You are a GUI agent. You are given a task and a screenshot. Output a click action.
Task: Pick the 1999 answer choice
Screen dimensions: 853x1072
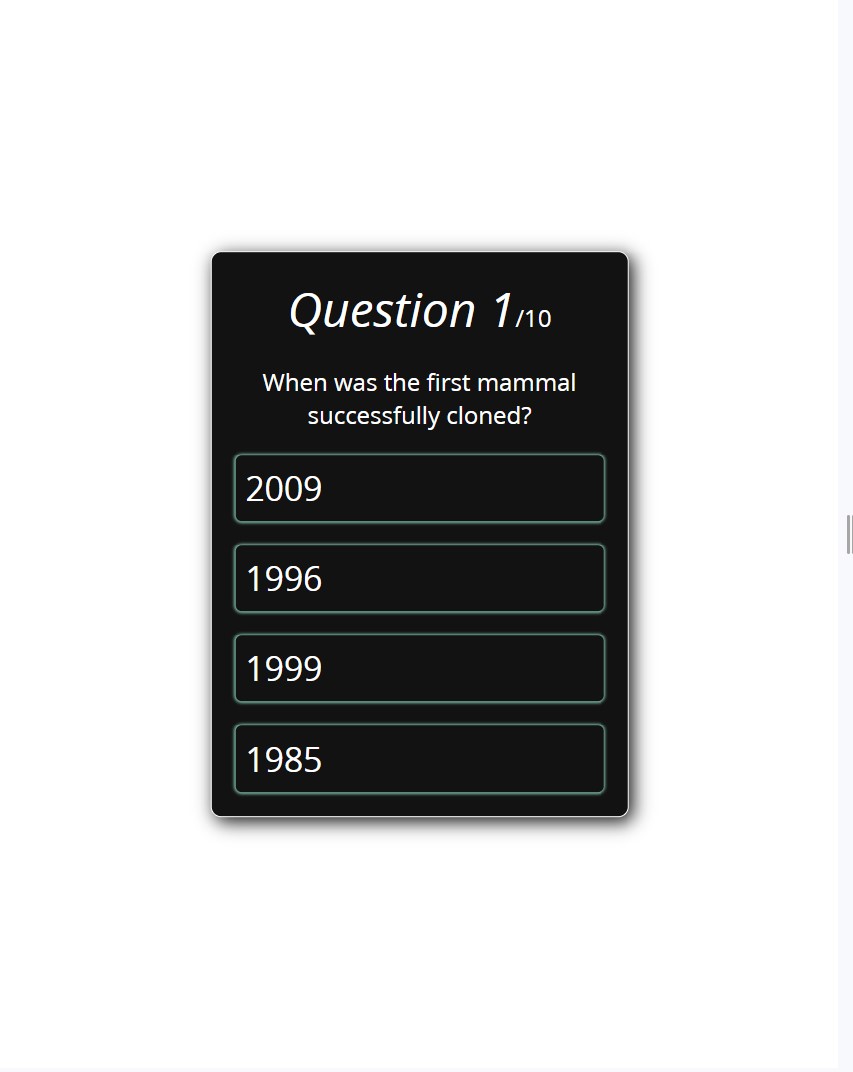tap(419, 669)
